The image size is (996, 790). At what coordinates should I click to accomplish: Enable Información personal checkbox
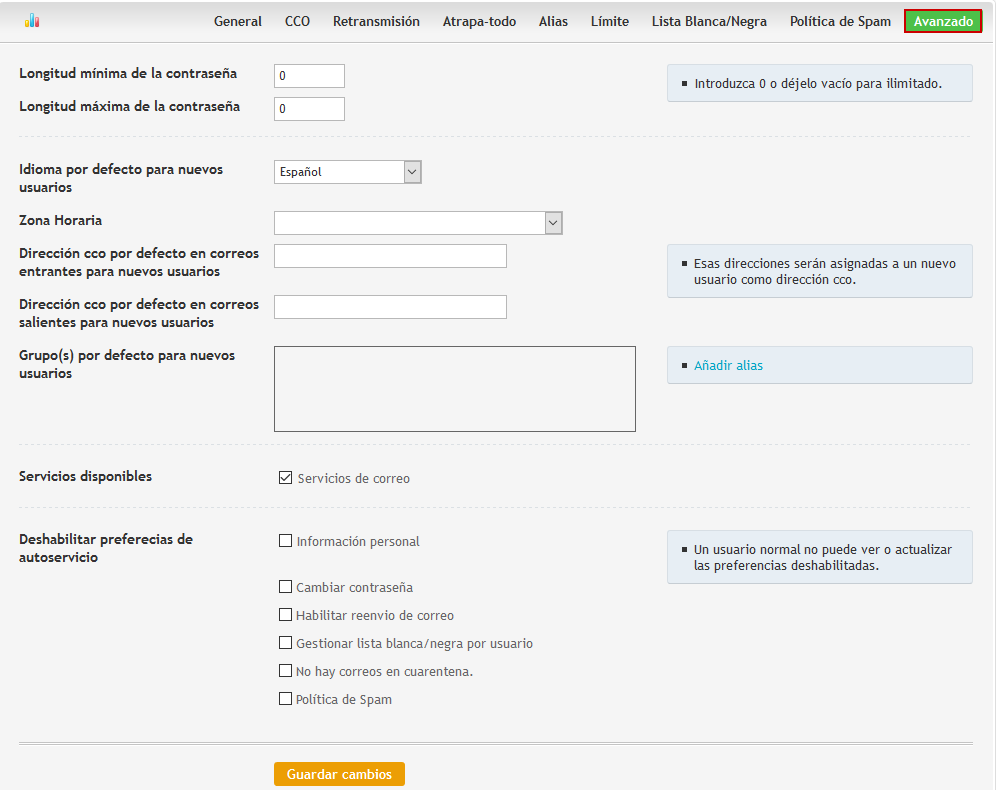tap(285, 540)
